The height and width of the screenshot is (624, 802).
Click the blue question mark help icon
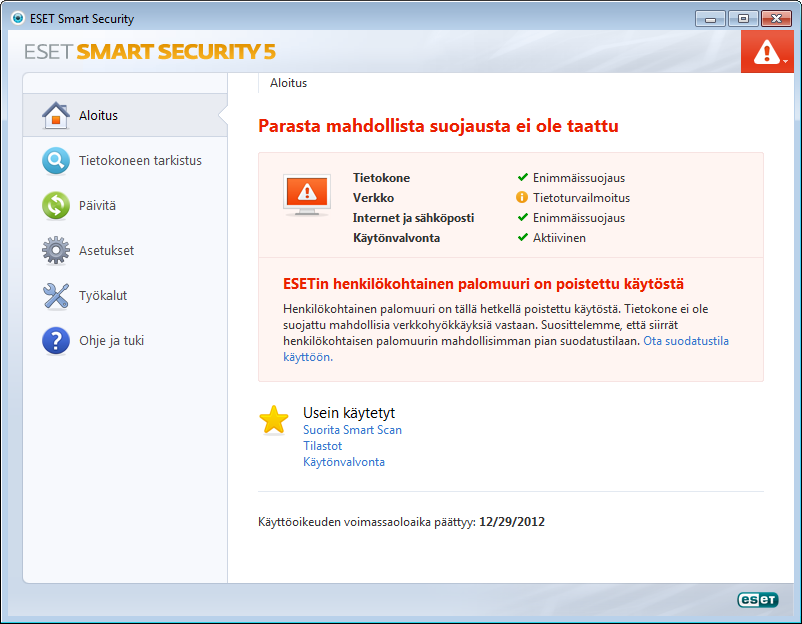coord(56,341)
